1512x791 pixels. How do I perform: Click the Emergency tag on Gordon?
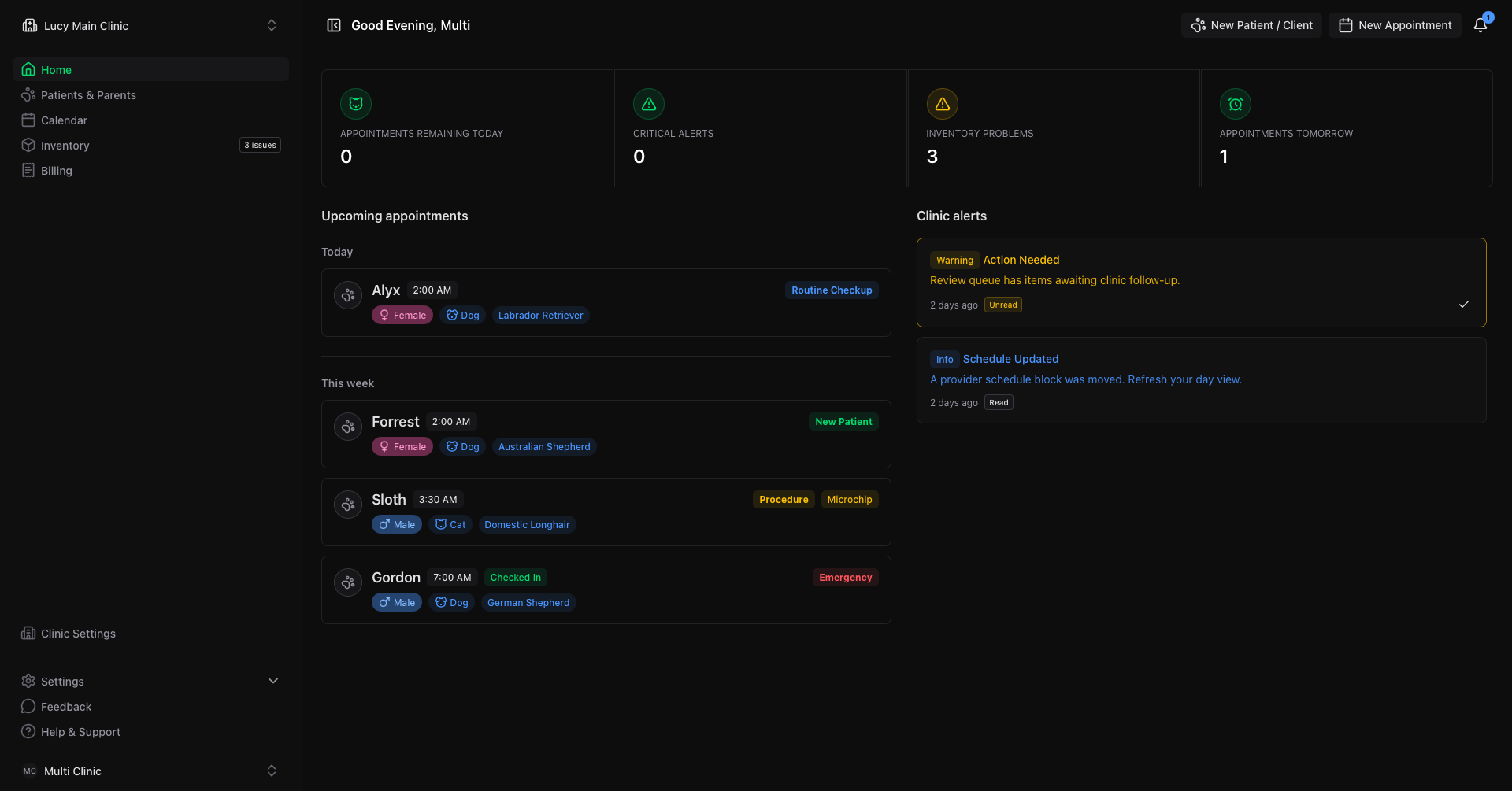(x=846, y=577)
